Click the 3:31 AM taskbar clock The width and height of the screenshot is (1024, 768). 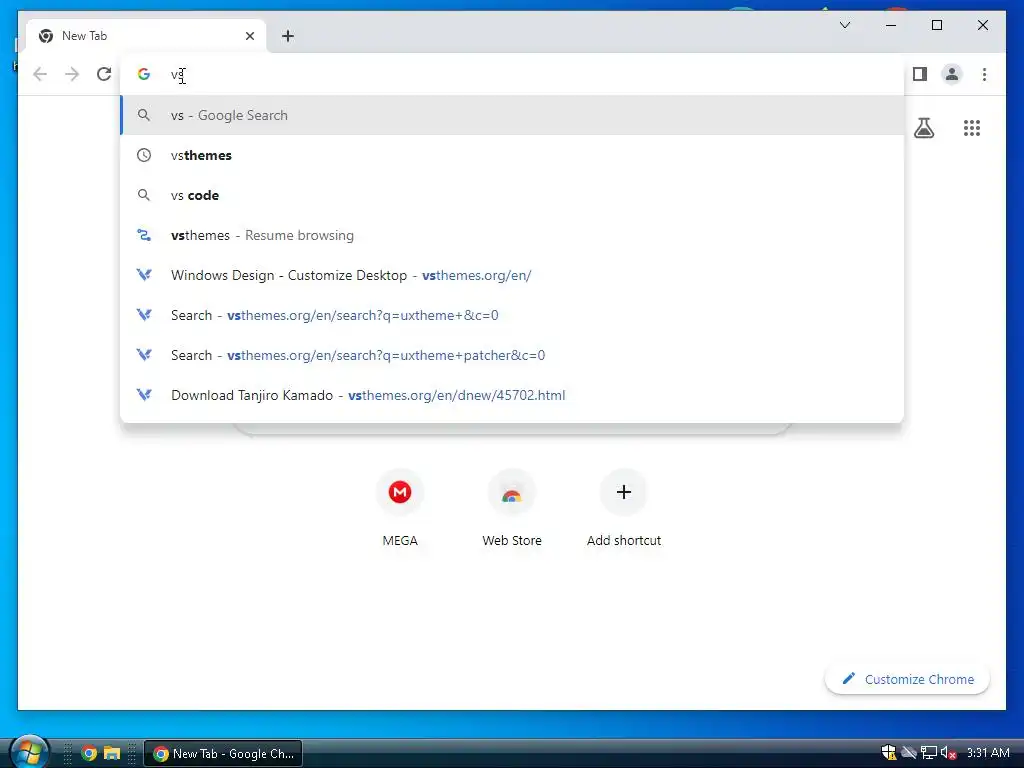click(988, 753)
